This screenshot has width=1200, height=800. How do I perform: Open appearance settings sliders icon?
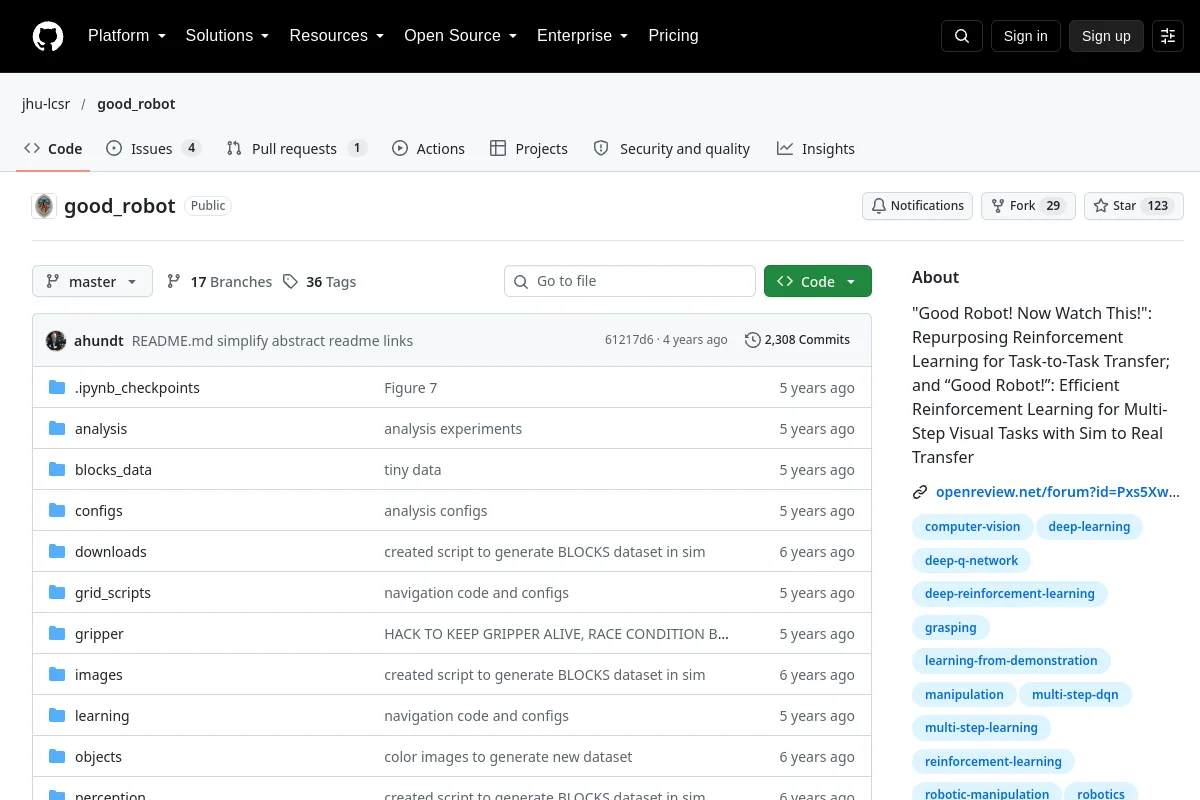point(1168,36)
